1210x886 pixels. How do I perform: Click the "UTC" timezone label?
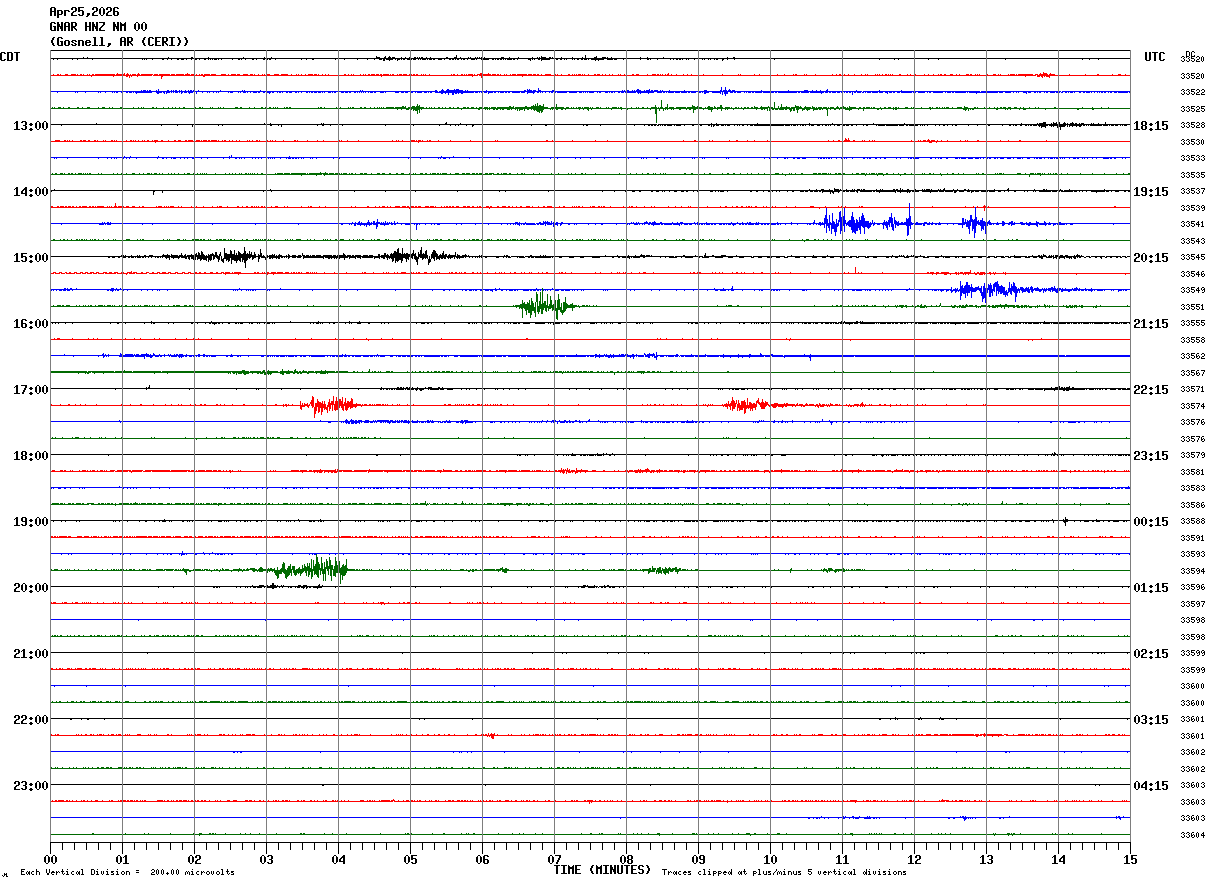[x=1155, y=57]
